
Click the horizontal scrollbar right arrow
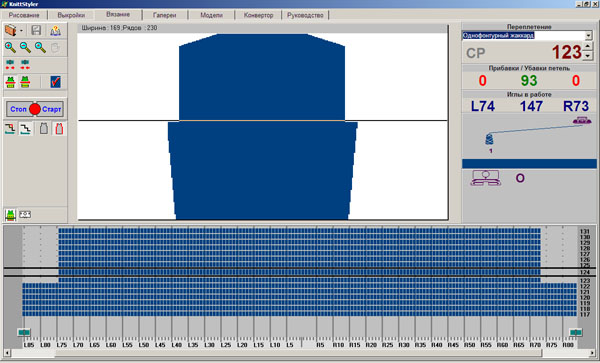tap(592, 353)
